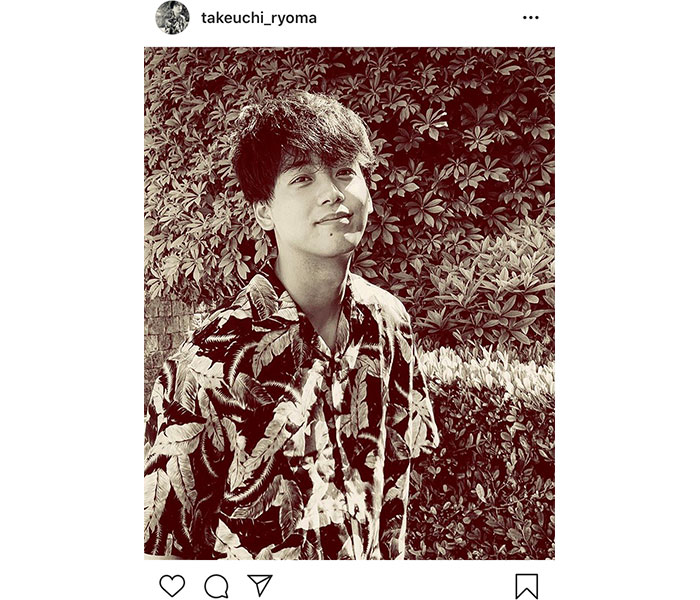The image size is (700, 600).
Task: Save the post using the bookmark icon
Action: [527, 586]
